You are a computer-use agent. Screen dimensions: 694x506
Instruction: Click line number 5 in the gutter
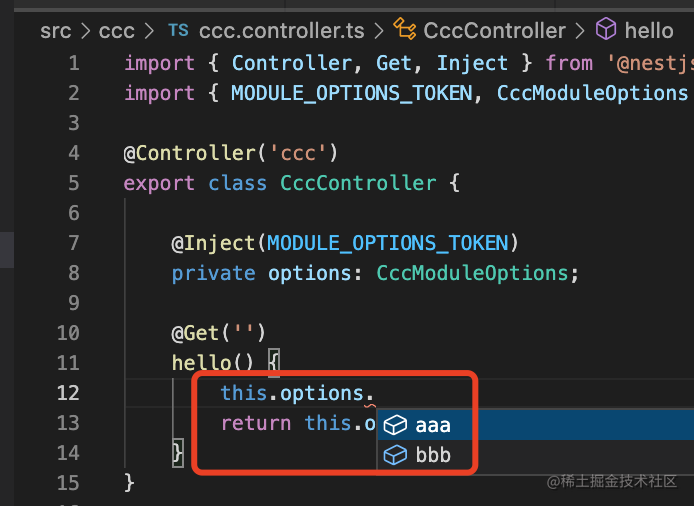tap(74, 183)
